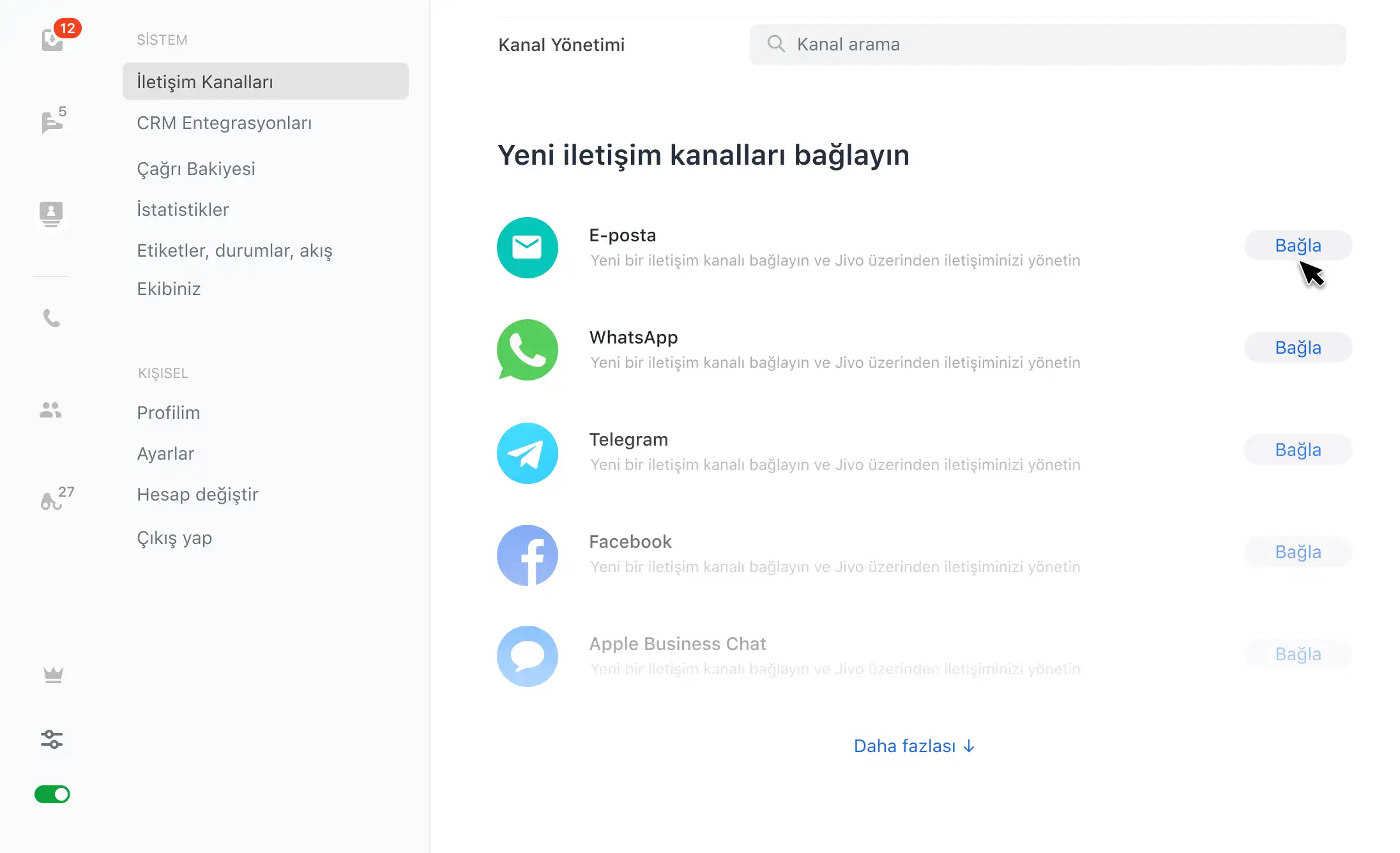Screen dimensions: 1400x853
Task: Click the crown upgrade icon
Action: (53, 675)
